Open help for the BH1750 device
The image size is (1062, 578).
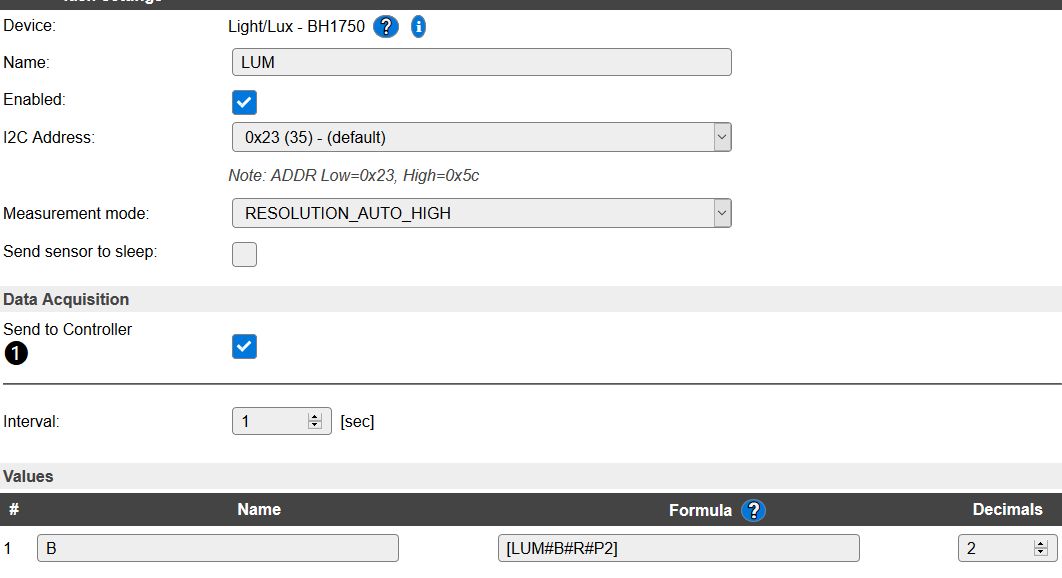click(x=385, y=27)
